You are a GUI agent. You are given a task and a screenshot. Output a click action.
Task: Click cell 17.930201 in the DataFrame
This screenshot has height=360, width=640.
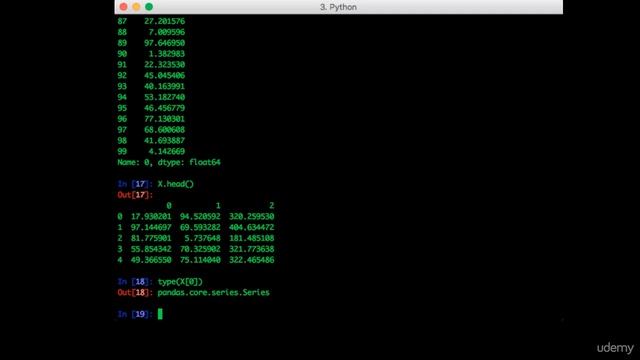tap(151, 216)
